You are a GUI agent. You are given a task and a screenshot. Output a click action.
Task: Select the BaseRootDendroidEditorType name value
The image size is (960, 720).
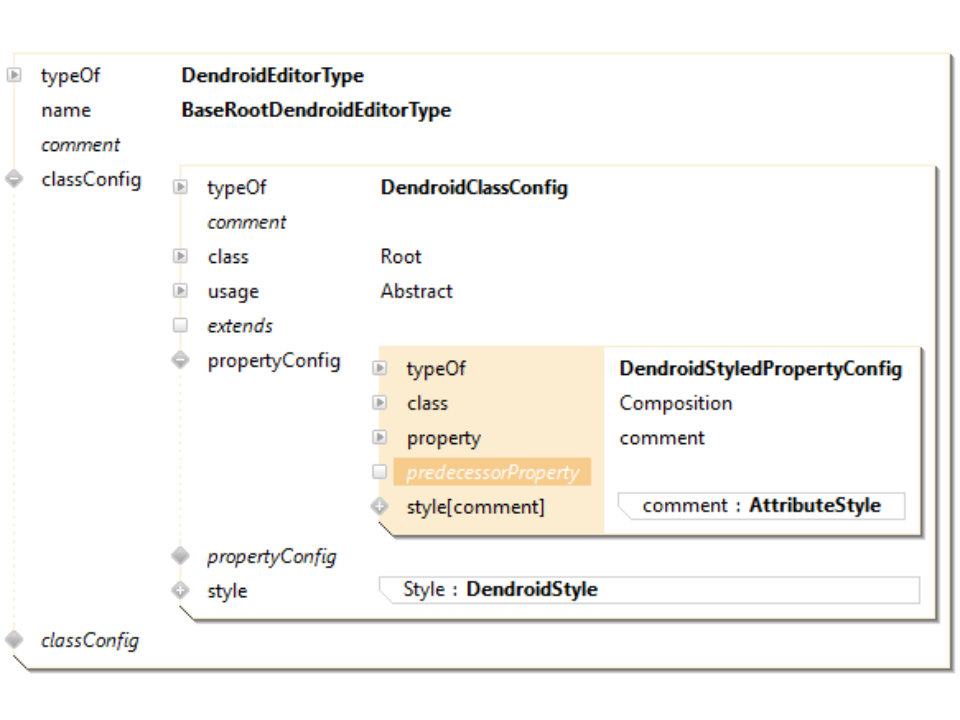click(316, 110)
